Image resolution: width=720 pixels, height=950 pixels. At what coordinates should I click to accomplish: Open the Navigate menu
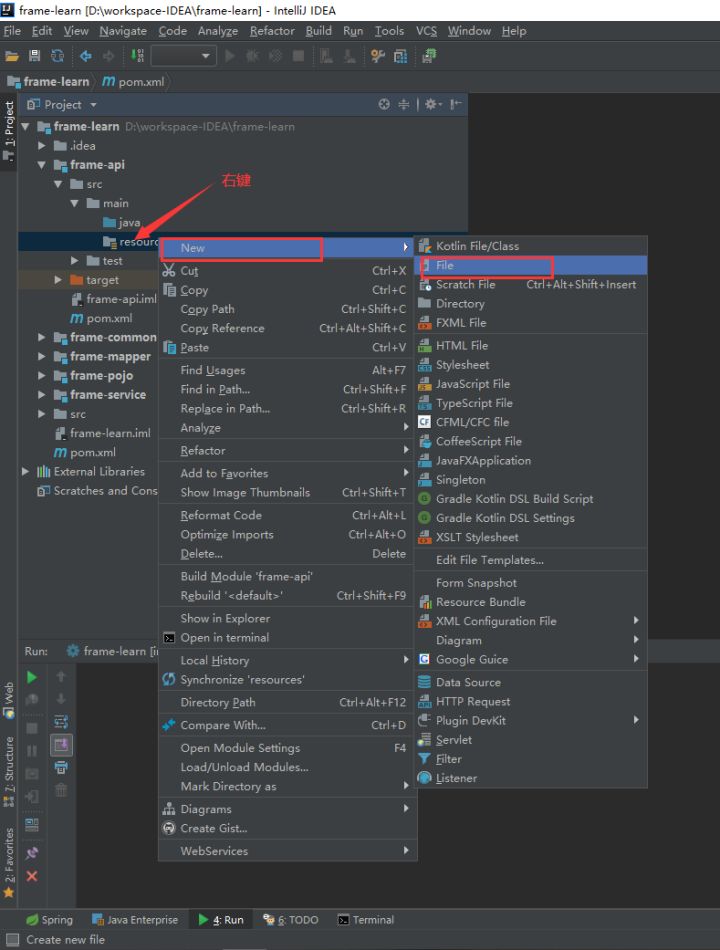point(123,31)
